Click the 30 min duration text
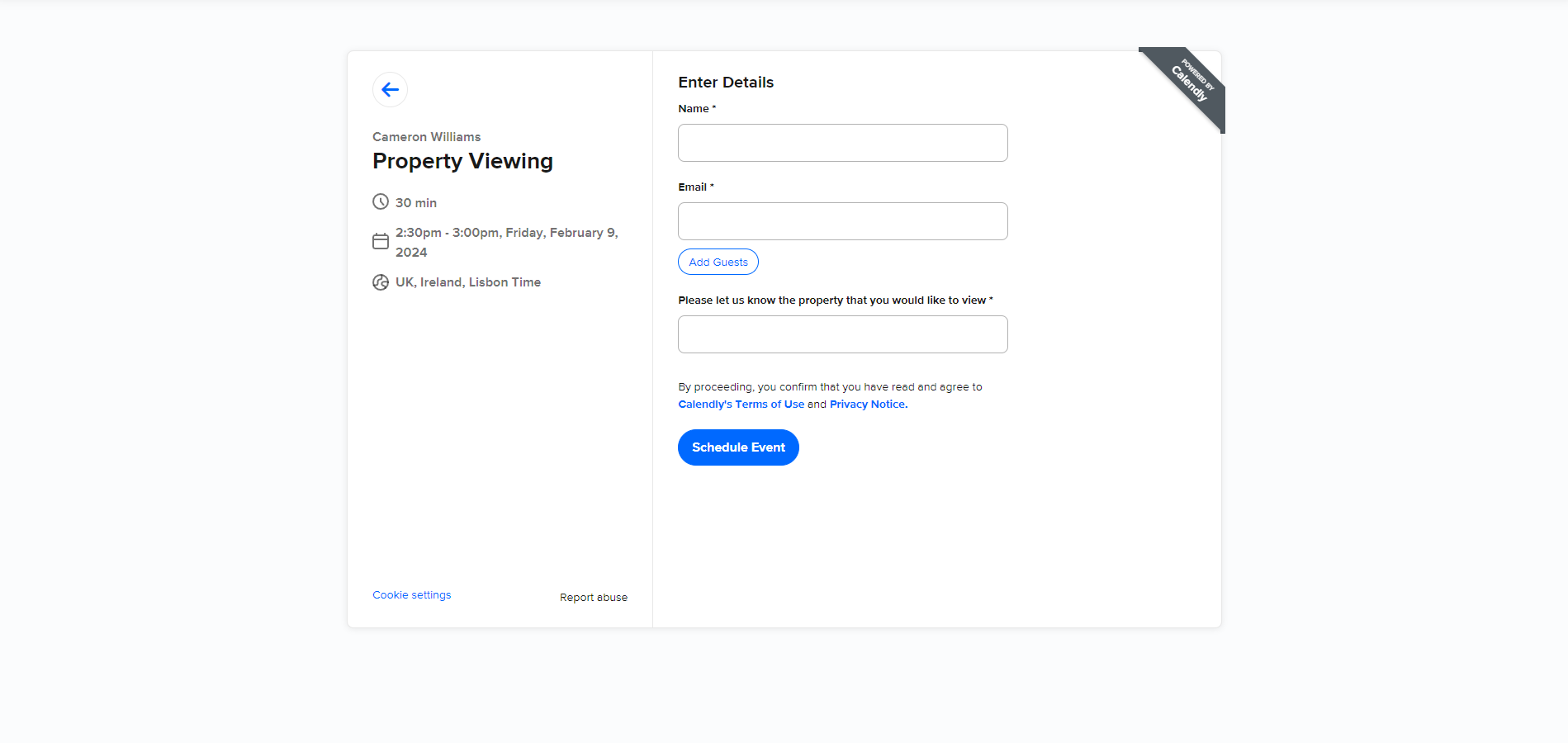Viewport: 1568px width, 743px height. point(416,203)
